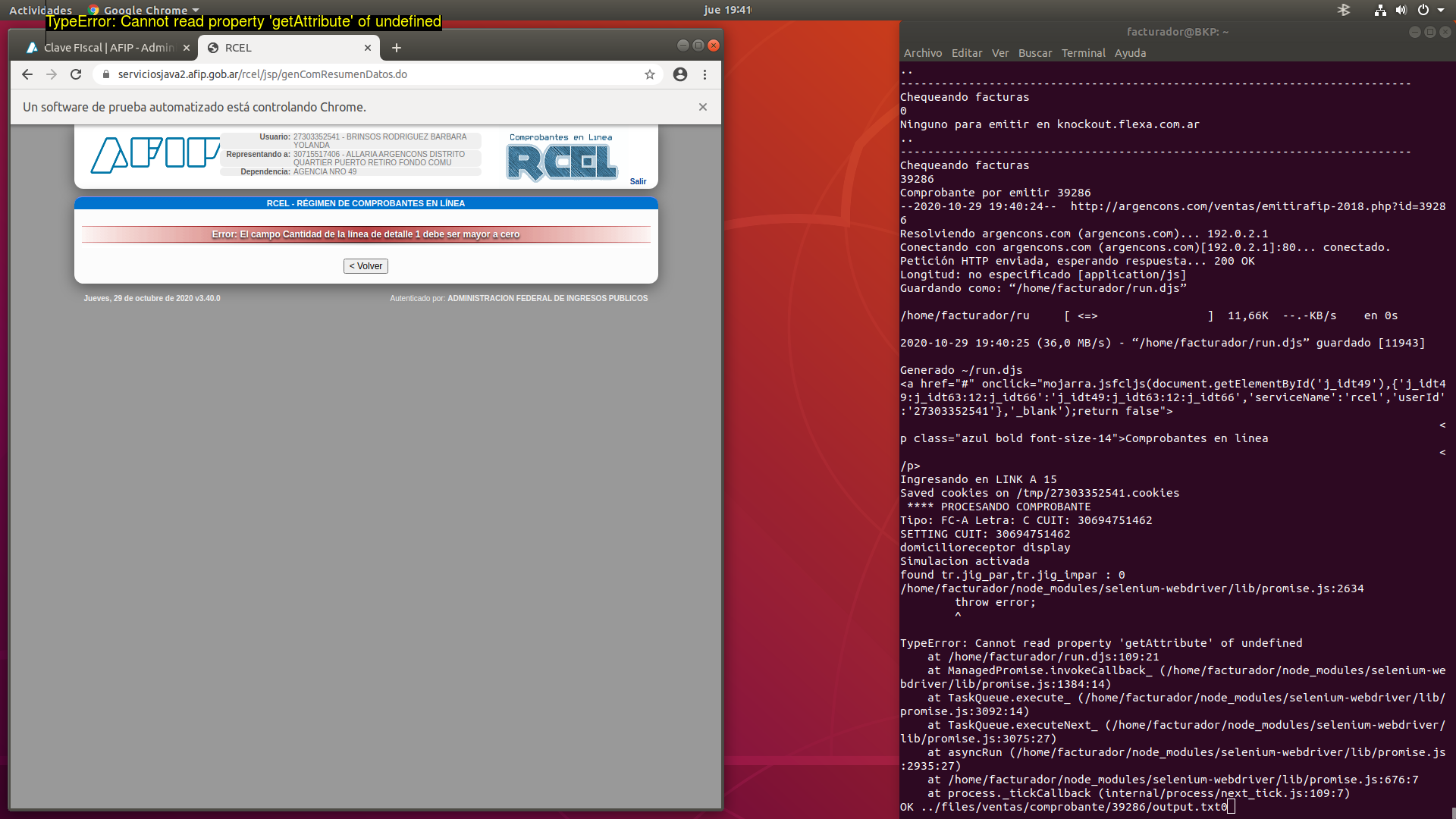Click the date and version footer text

coord(152,299)
